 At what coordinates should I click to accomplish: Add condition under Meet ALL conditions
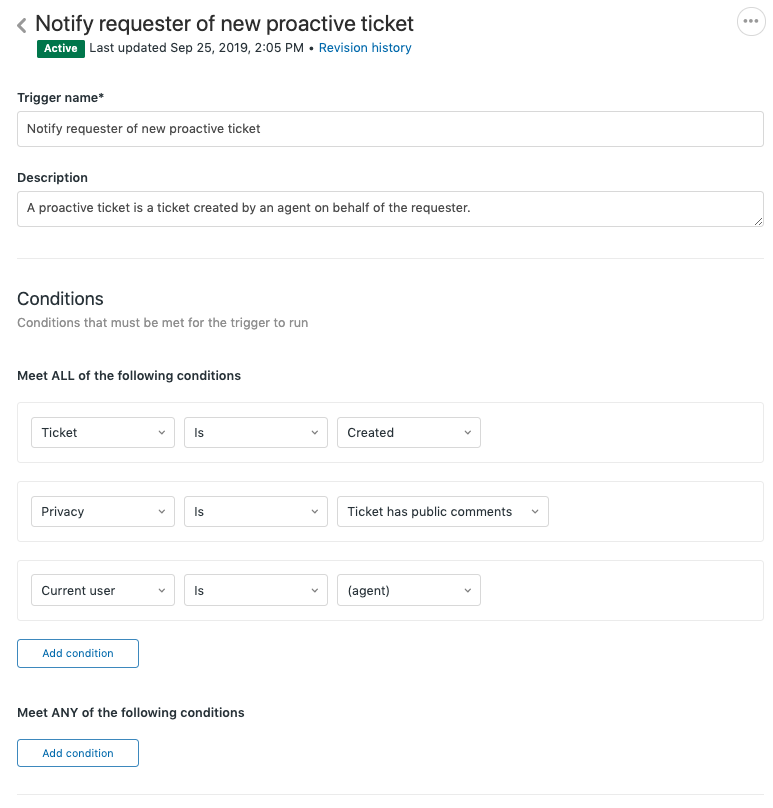pos(78,654)
